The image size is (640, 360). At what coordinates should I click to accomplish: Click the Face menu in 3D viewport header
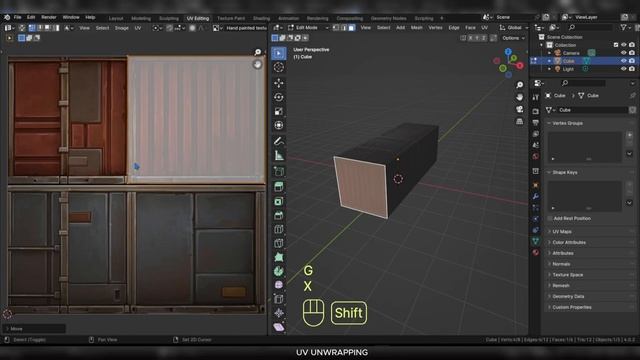470,28
